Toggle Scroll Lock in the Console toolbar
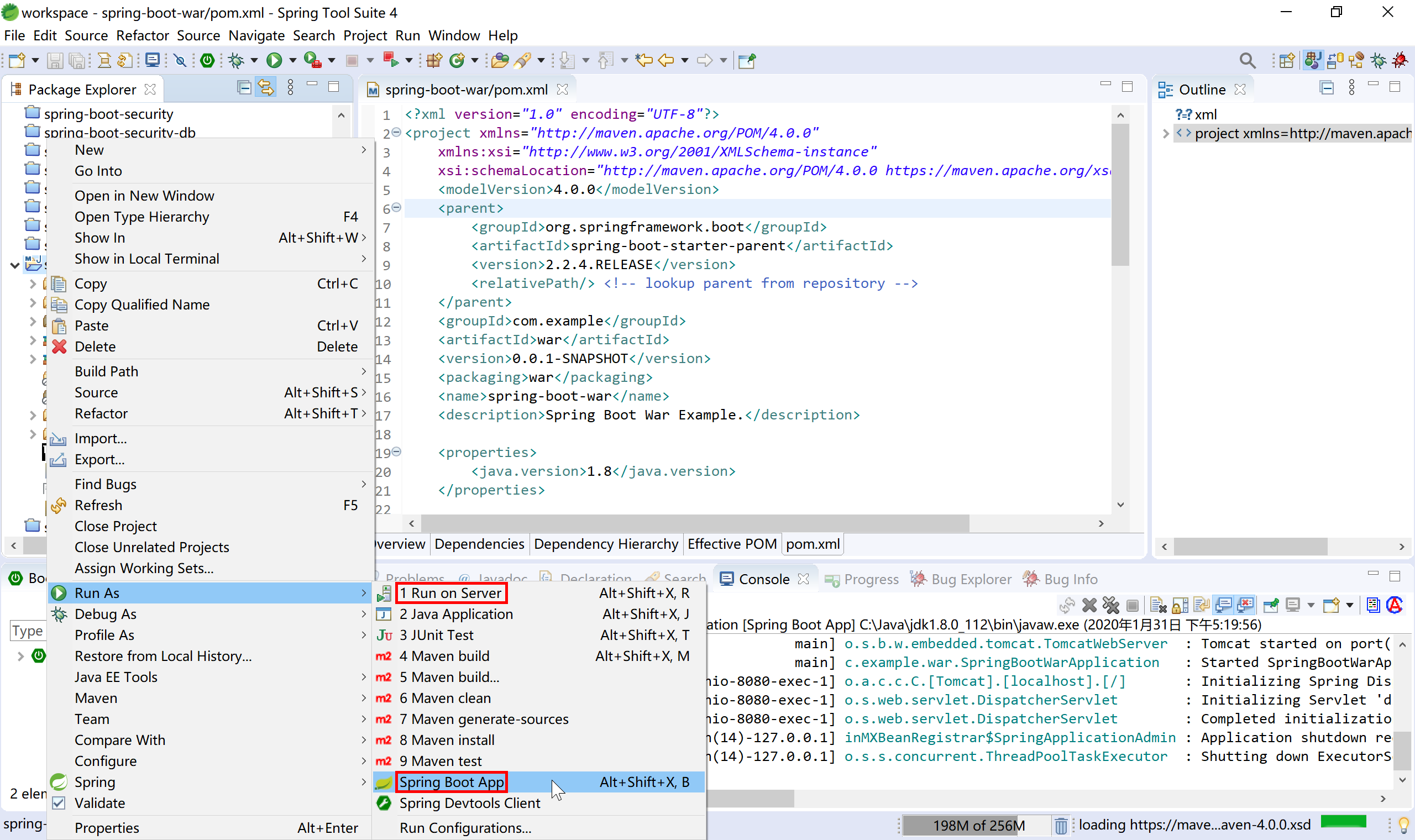Viewport: 1415px width, 840px height. (1180, 605)
